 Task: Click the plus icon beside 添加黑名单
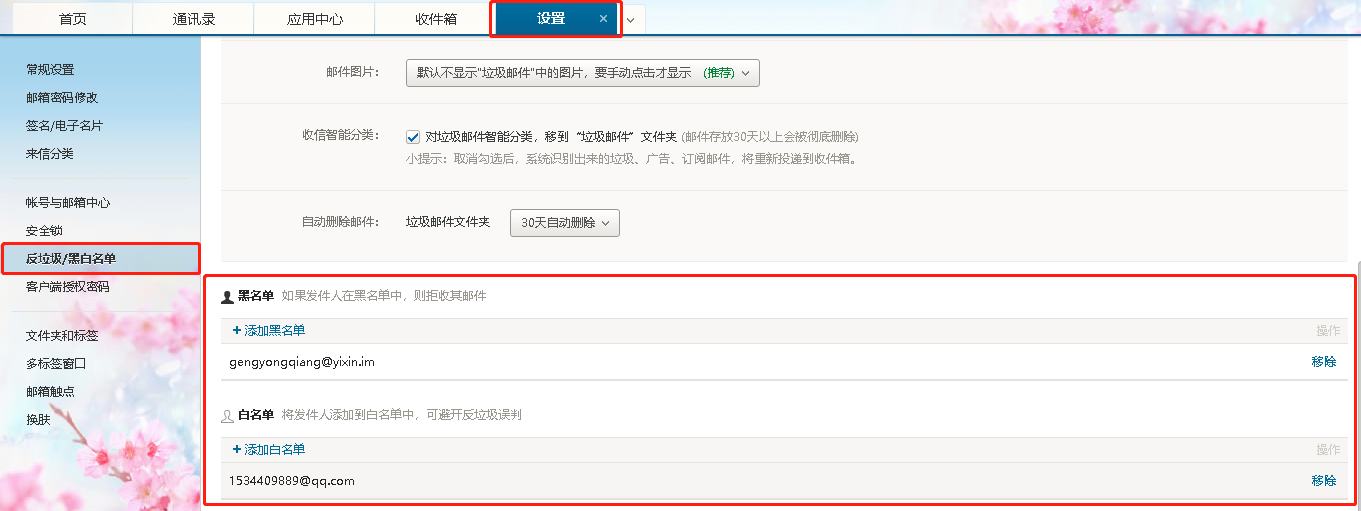[x=237, y=330]
